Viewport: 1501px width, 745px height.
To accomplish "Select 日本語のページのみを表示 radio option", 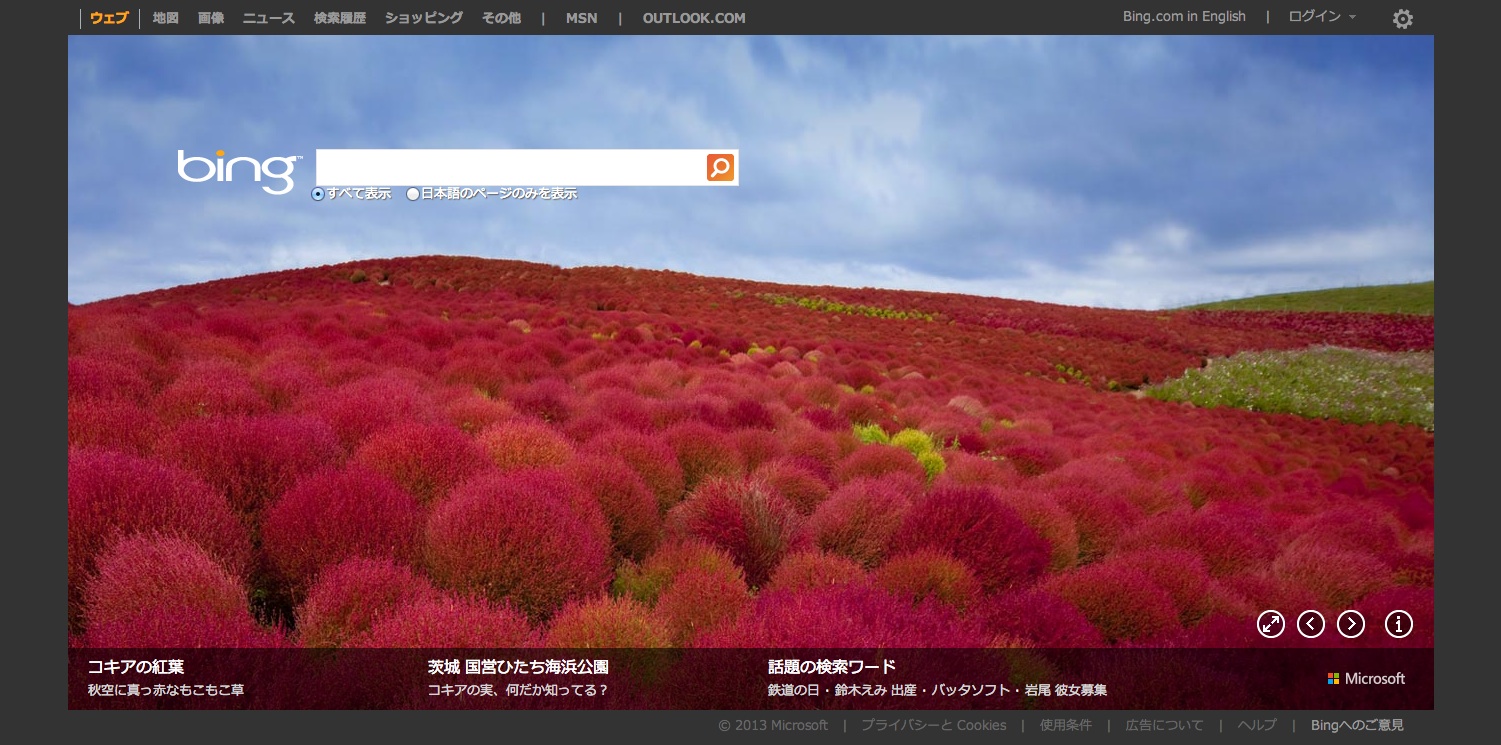I will point(413,194).
